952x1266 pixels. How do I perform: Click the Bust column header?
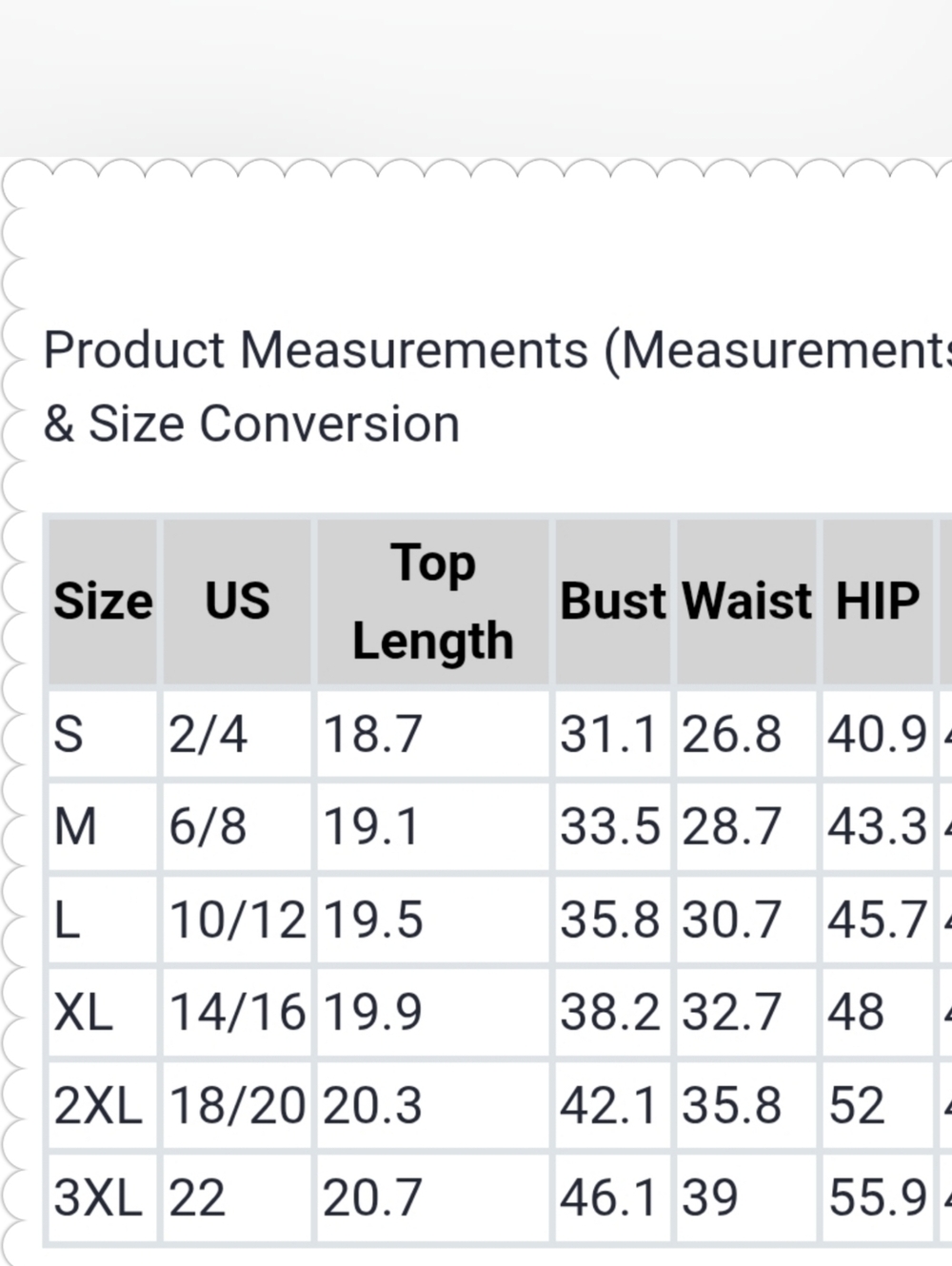pyautogui.click(x=613, y=602)
